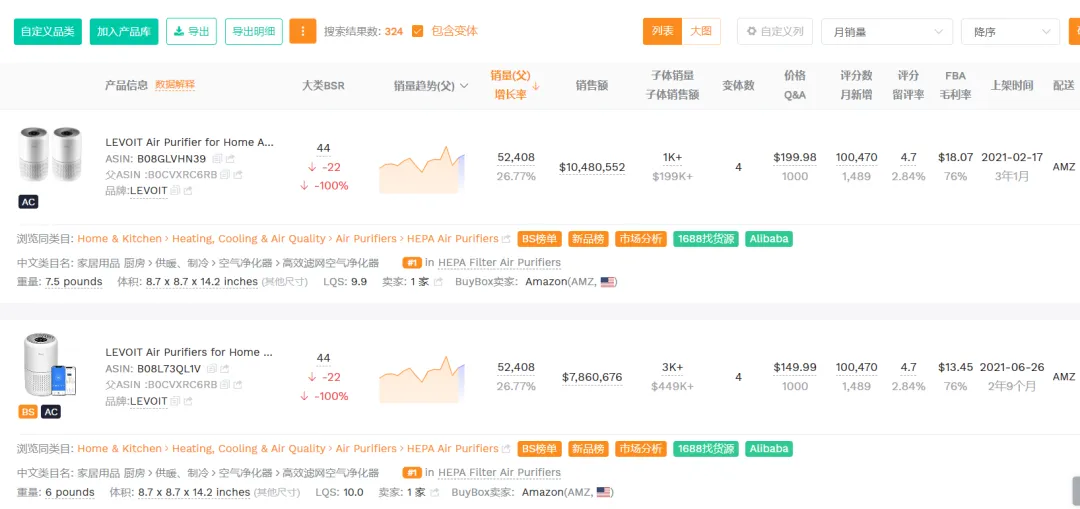The width and height of the screenshot is (1080, 509).
Task: Click 新品榜 in the B08GLVHN39 row
Action: [588, 239]
